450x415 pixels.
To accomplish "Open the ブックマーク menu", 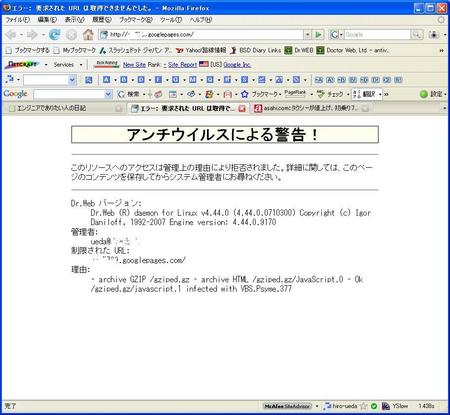I will click(136, 20).
